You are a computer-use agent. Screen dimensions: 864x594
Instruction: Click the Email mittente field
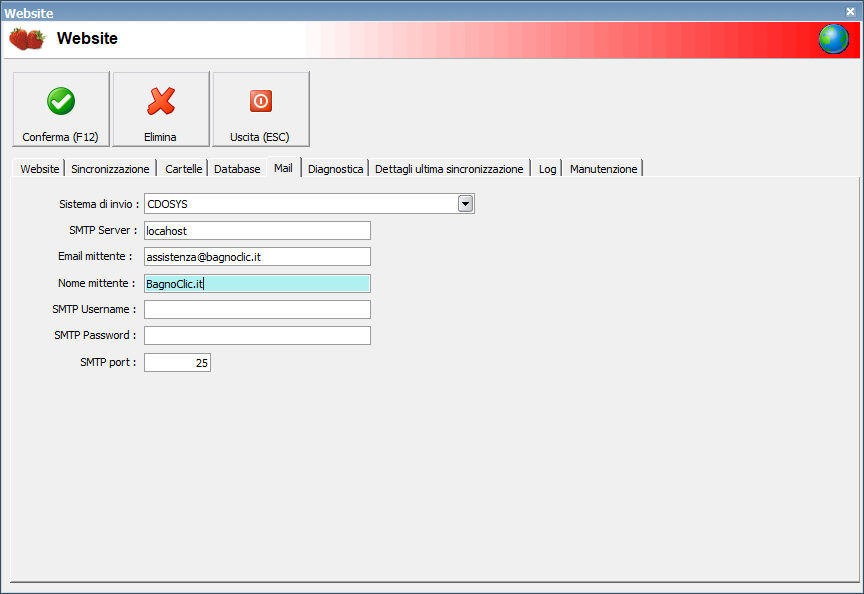click(x=257, y=257)
